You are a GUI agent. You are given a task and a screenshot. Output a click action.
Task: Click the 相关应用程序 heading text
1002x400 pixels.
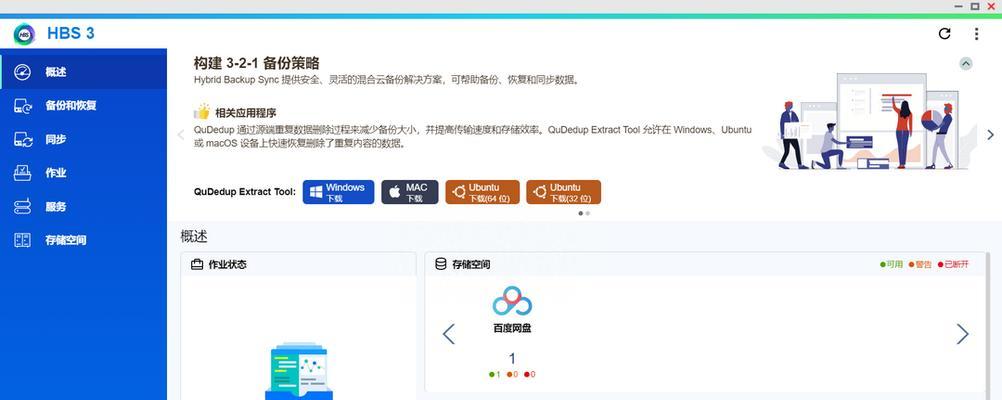(245, 113)
